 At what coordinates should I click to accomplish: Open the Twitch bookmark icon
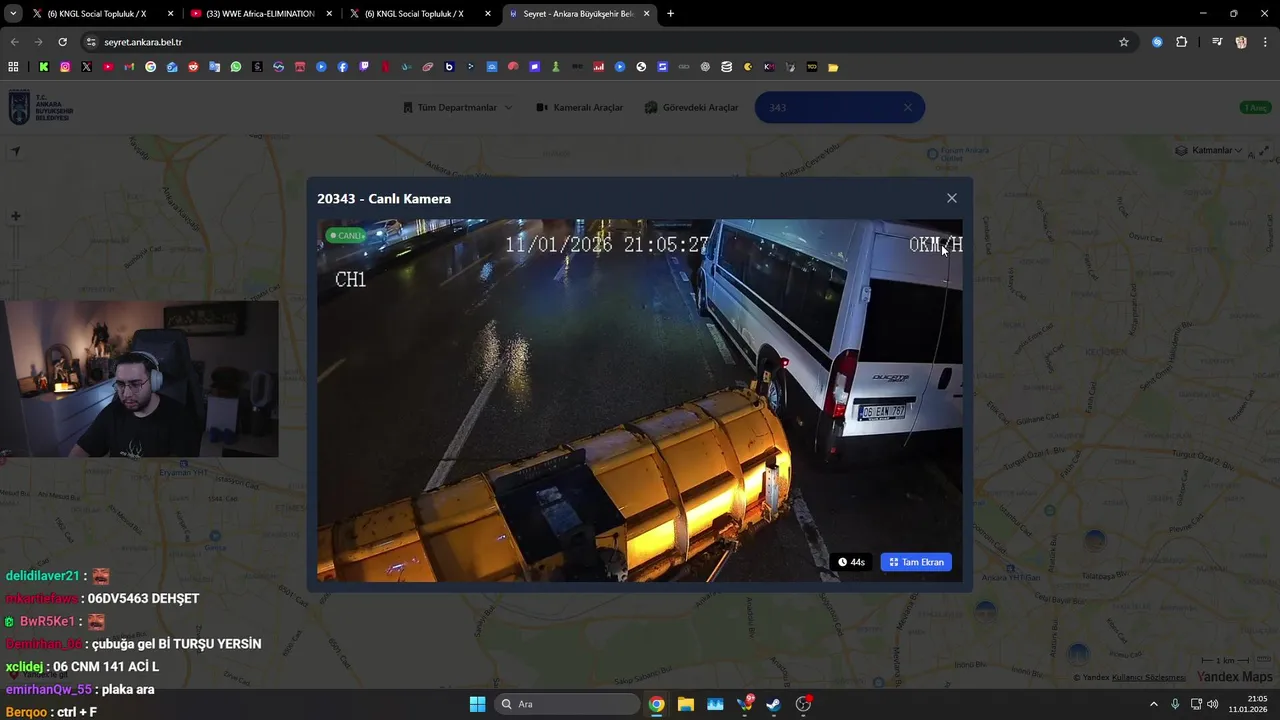point(364,67)
